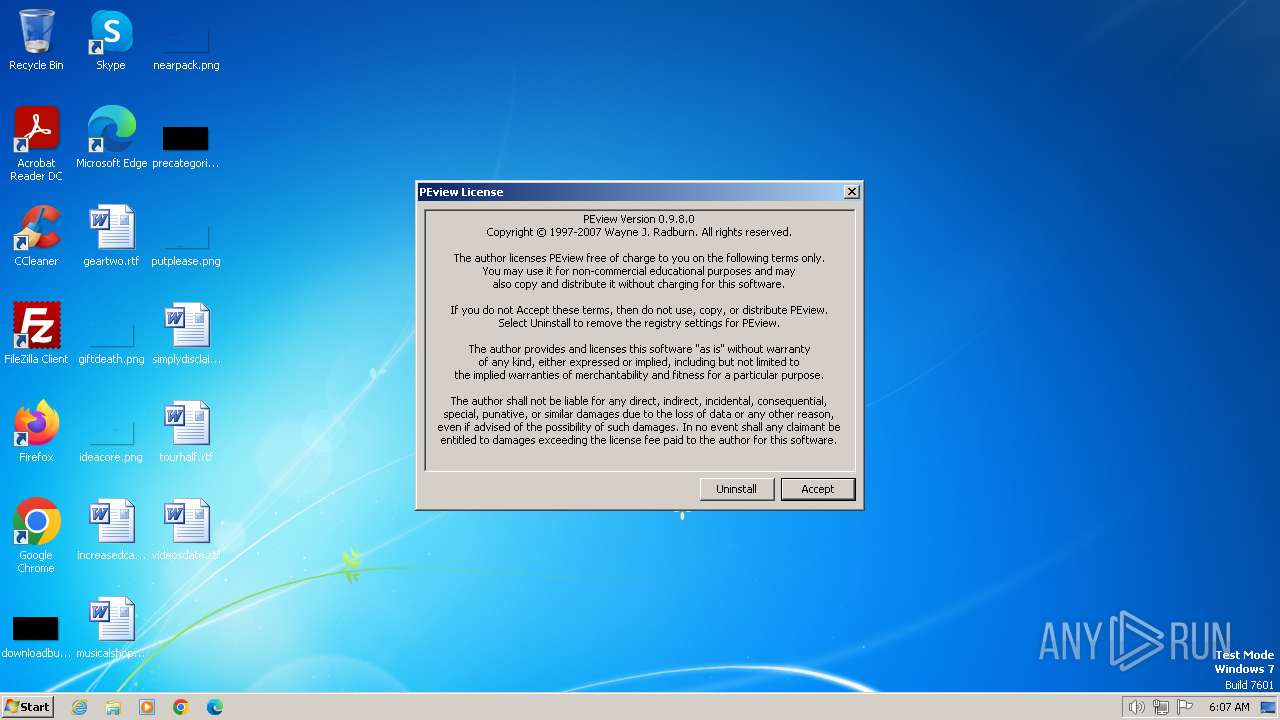1280x720 pixels.
Task: Select the musicalshop... document icon
Action: [x=111, y=628]
